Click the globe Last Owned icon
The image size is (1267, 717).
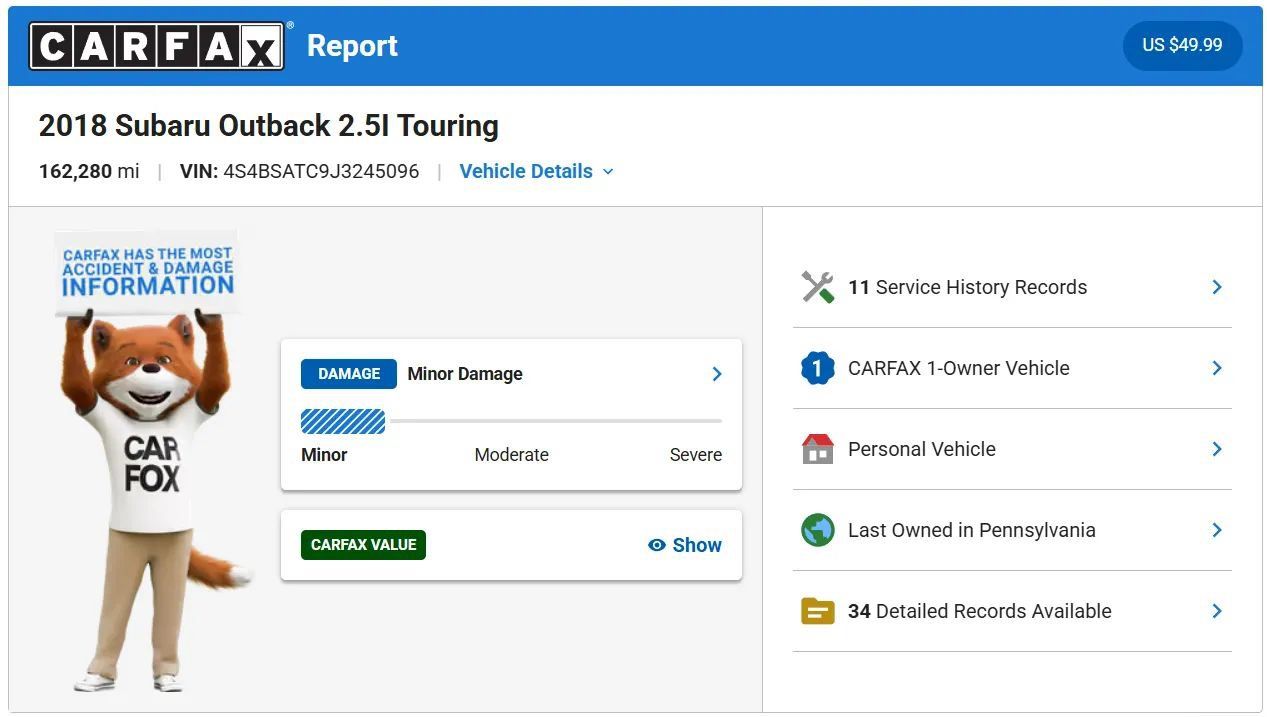point(817,530)
